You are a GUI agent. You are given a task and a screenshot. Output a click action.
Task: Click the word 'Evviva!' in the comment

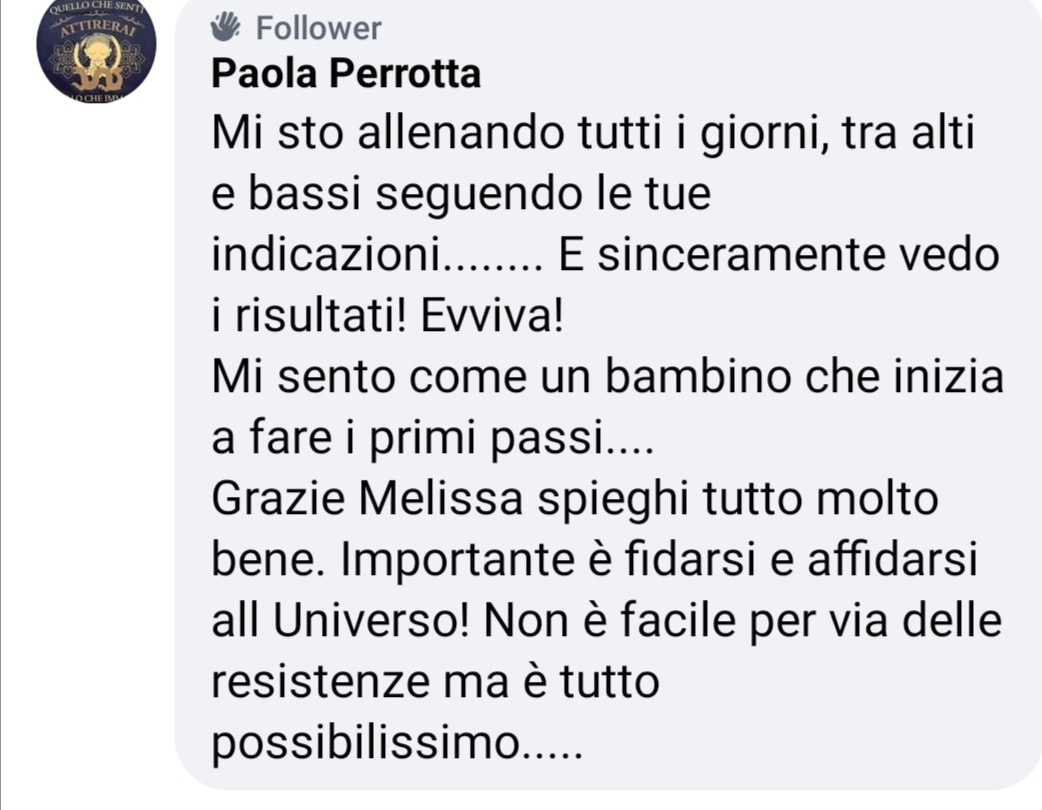click(492, 316)
